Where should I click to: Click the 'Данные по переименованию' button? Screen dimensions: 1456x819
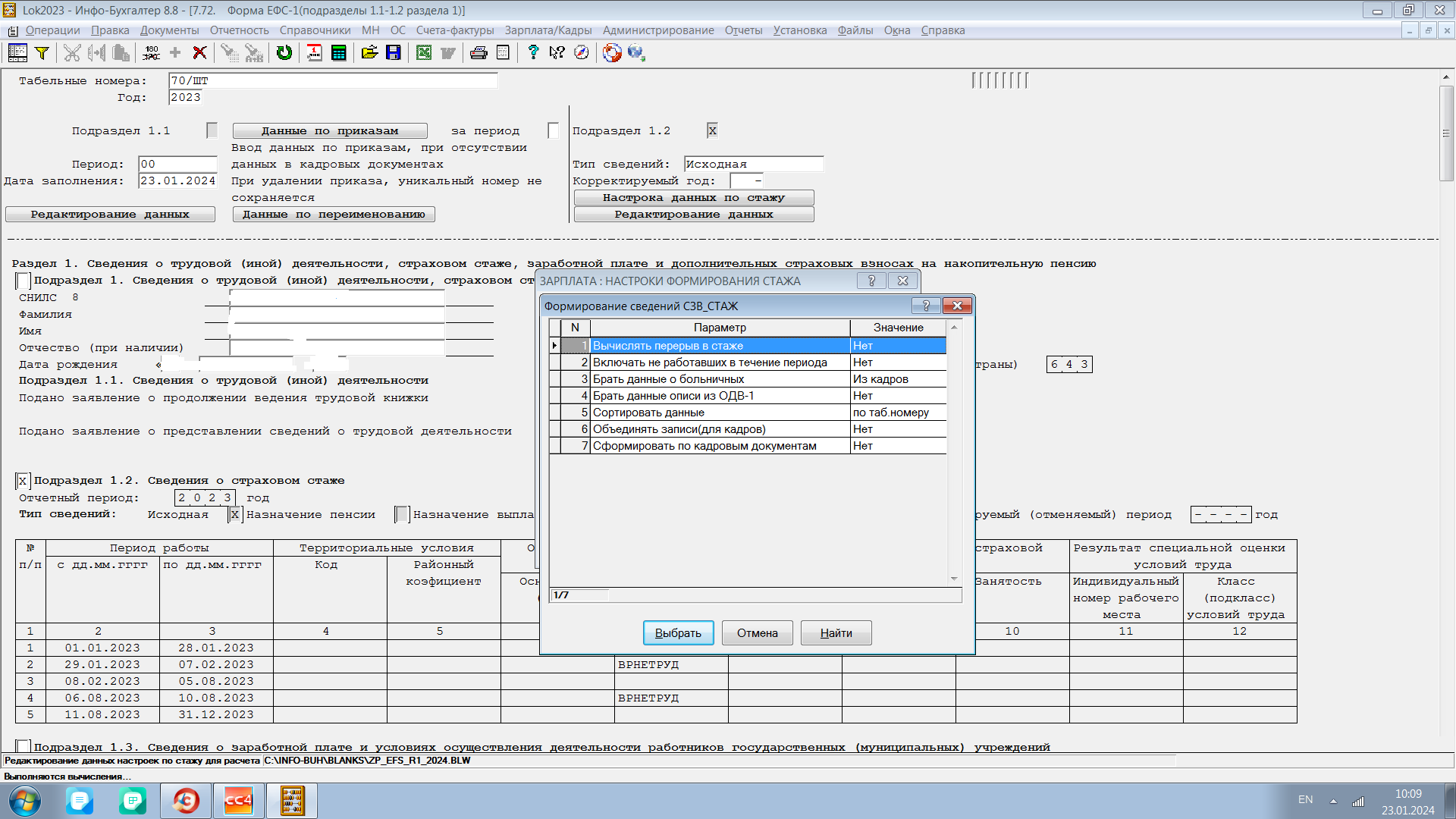click(x=334, y=214)
